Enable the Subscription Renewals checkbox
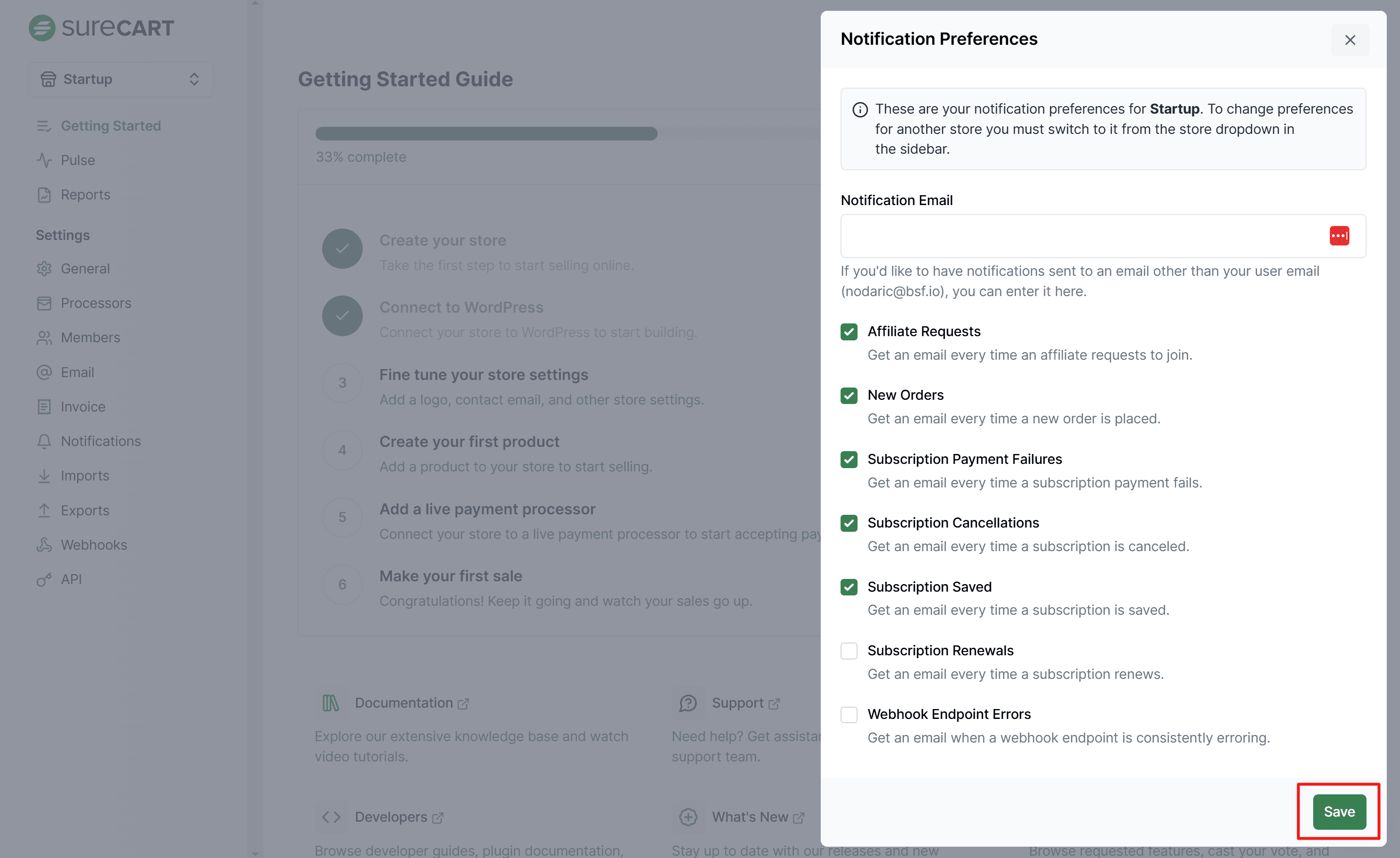1400x858 pixels. click(x=849, y=651)
